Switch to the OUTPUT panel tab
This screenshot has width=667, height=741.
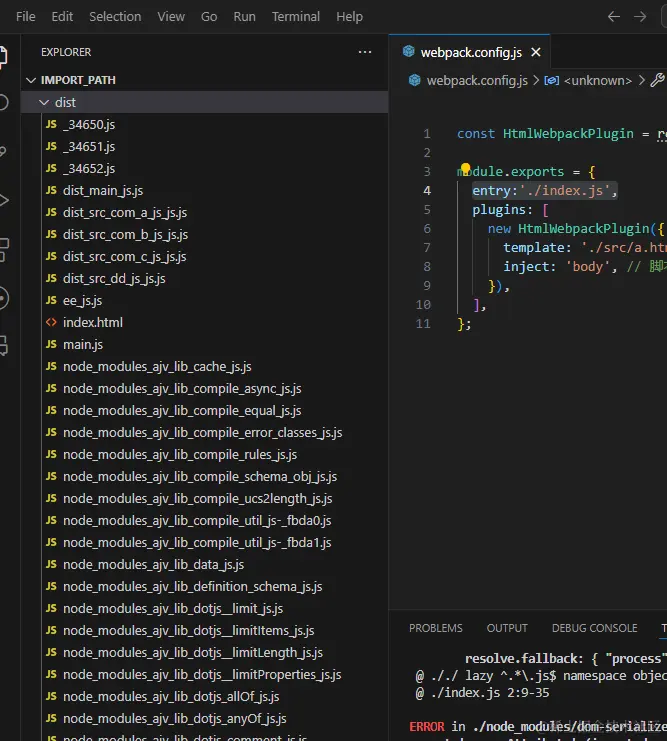(x=507, y=628)
